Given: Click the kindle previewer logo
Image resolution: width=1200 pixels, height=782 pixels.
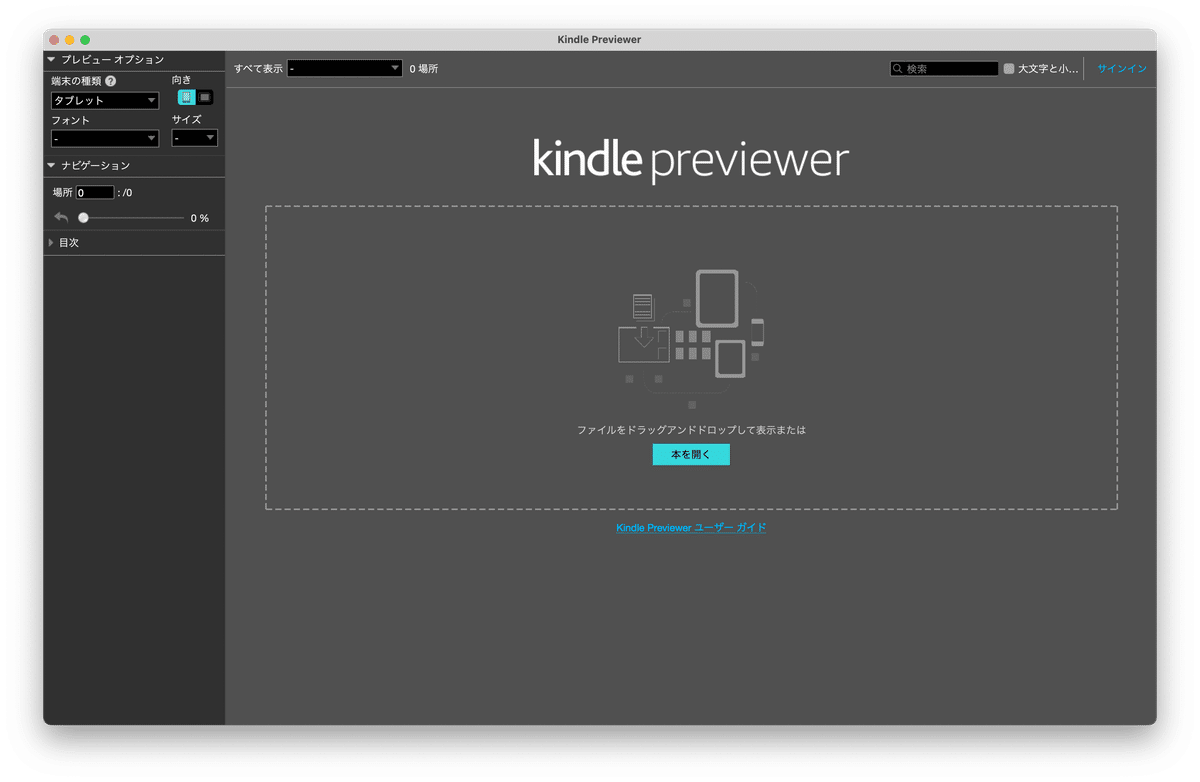Looking at the screenshot, I should (x=691, y=159).
